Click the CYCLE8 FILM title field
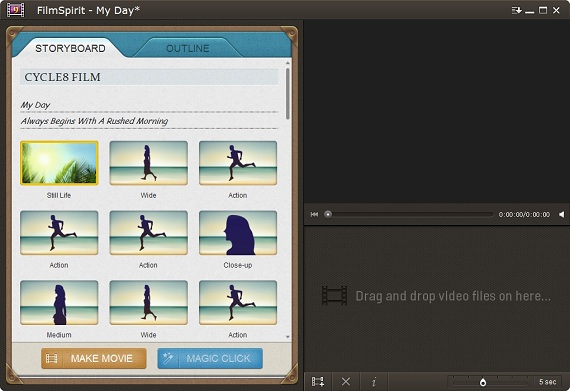Image resolution: width=570 pixels, height=391 pixels. coord(149,77)
